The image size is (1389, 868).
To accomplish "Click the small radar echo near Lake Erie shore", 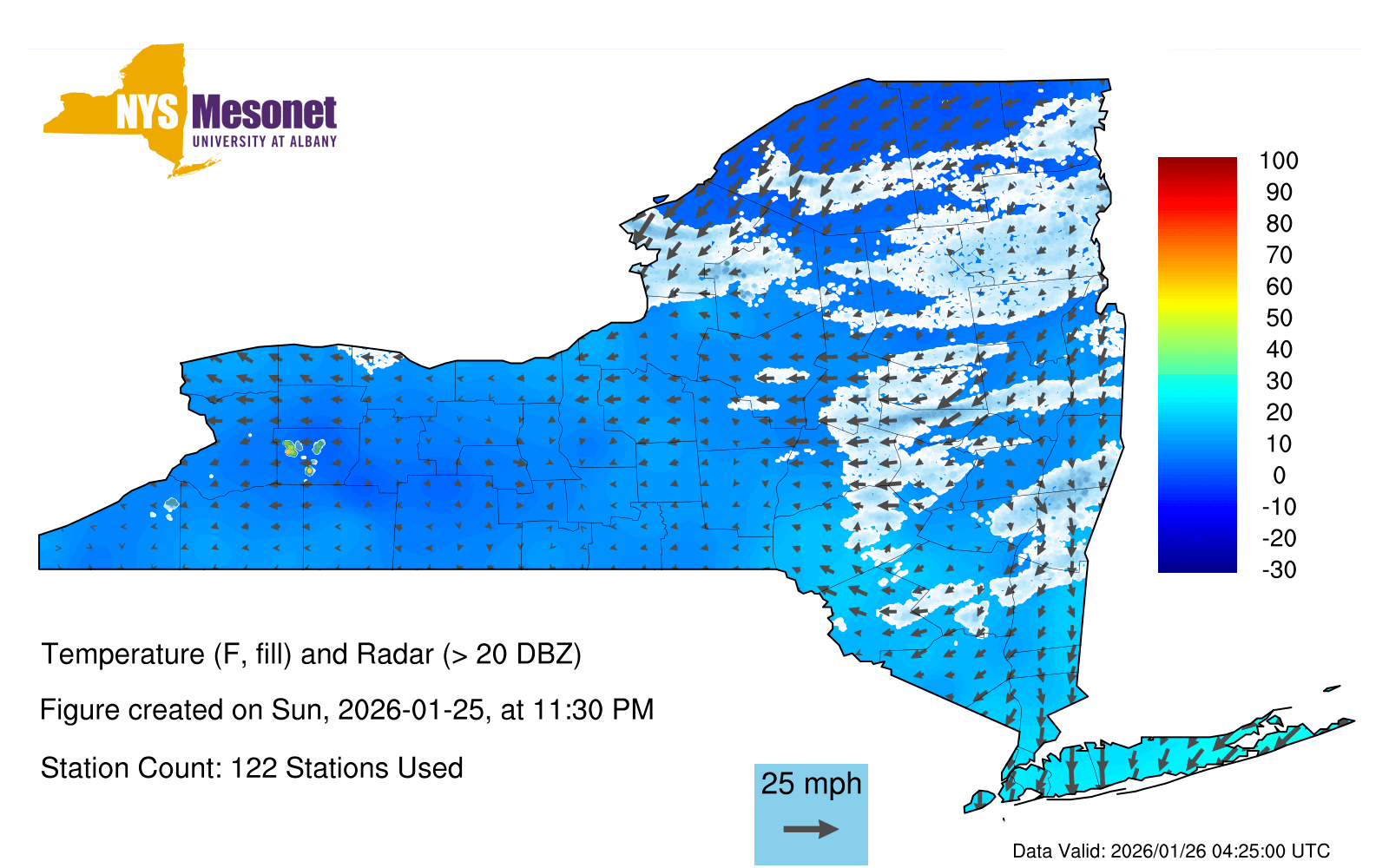I will (171, 504).
